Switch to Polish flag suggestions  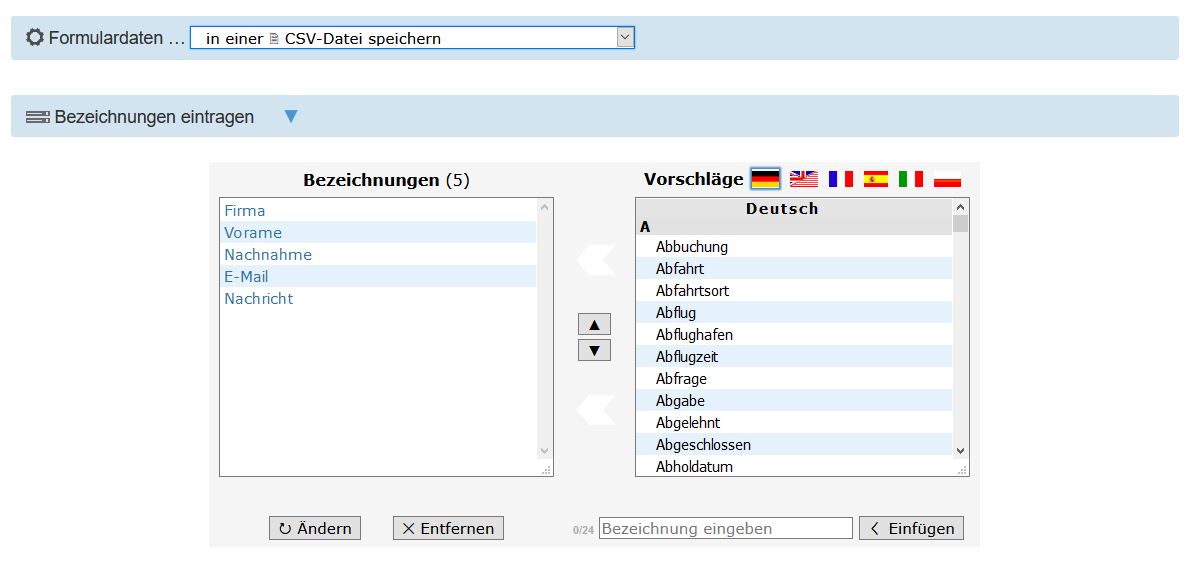947,179
